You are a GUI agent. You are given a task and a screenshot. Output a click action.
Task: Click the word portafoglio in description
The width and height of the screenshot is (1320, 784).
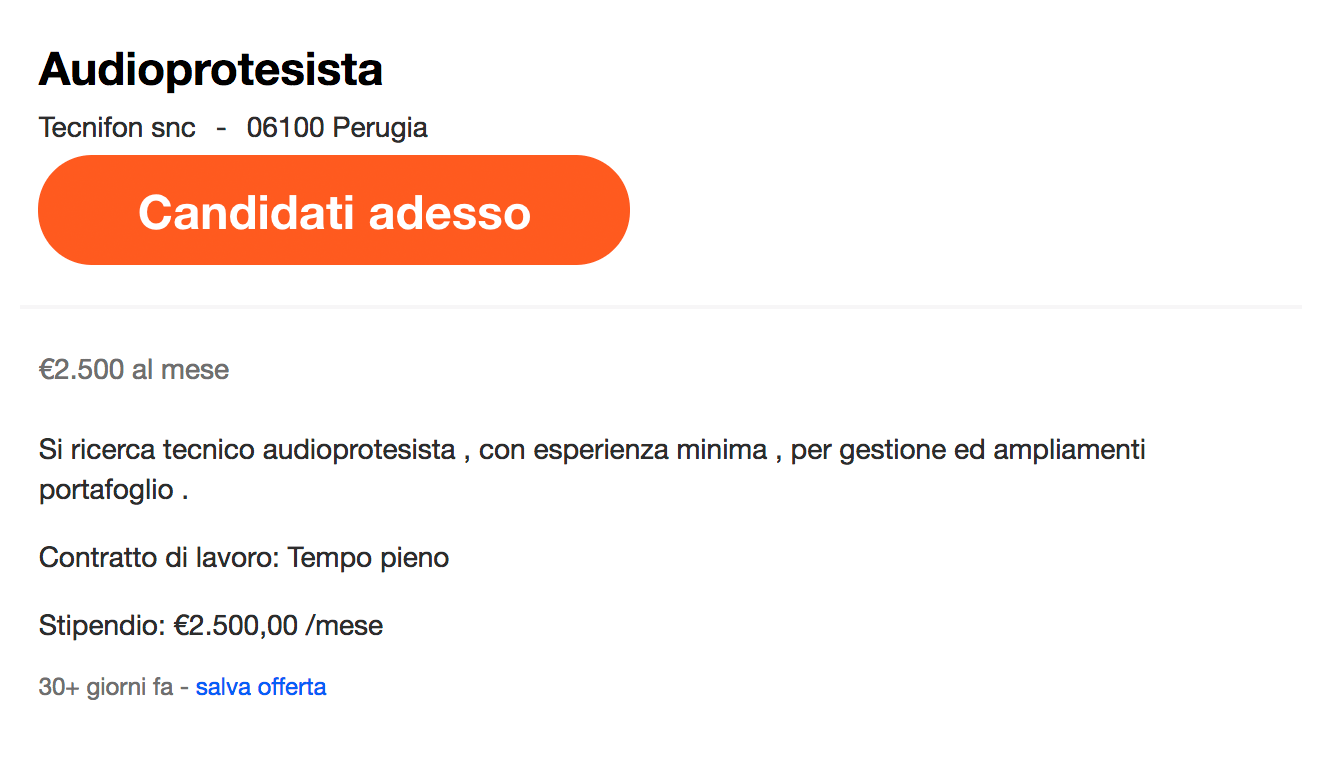107,492
